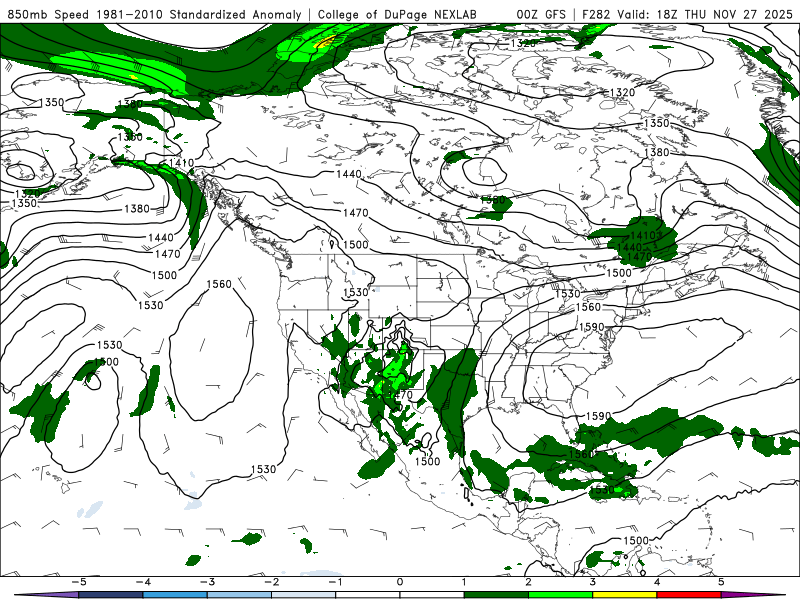800x600 pixels.
Task: Click the colorbar label '2'
Action: tap(529, 582)
